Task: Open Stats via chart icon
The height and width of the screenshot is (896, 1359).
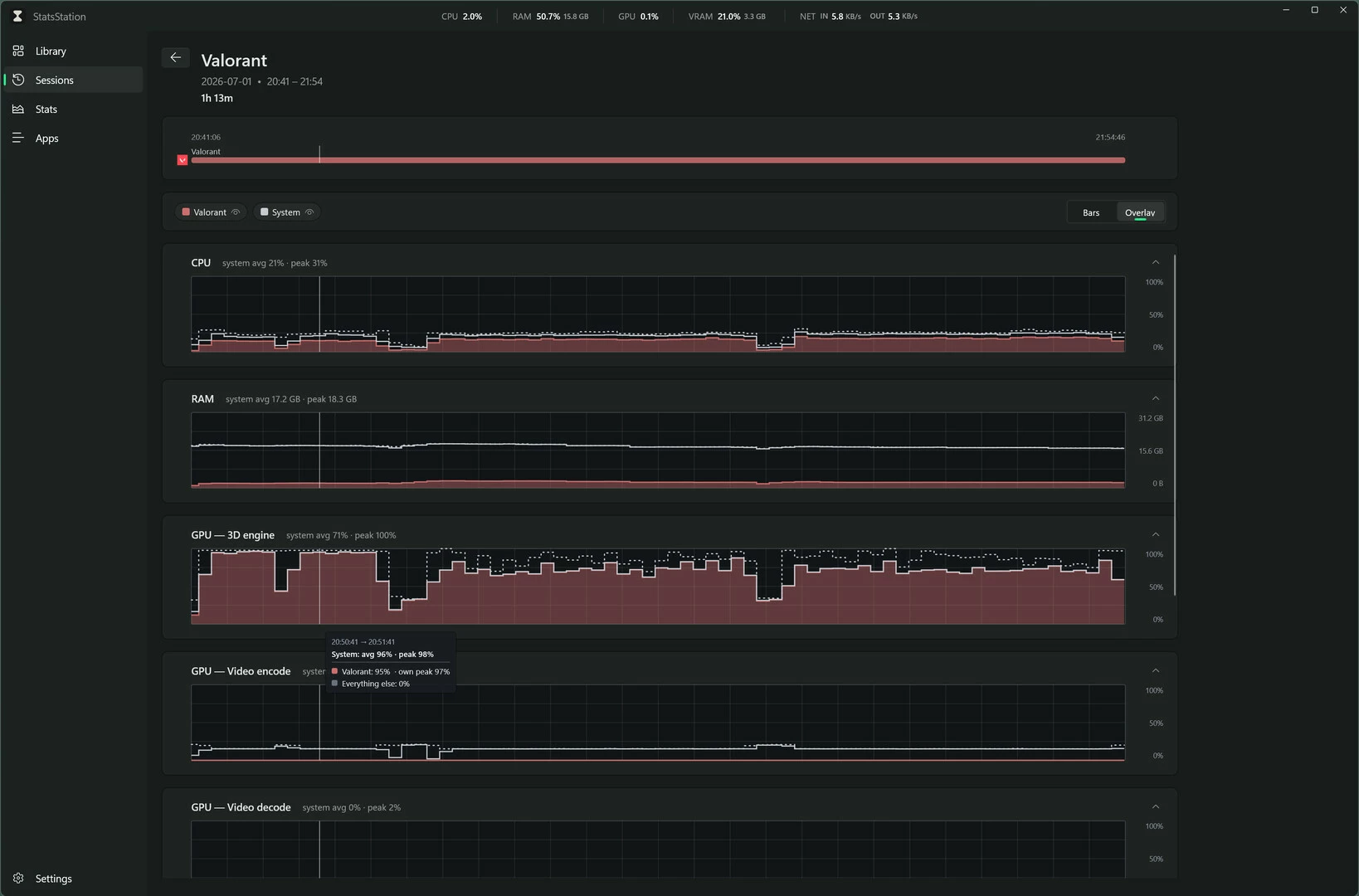Action: point(18,109)
